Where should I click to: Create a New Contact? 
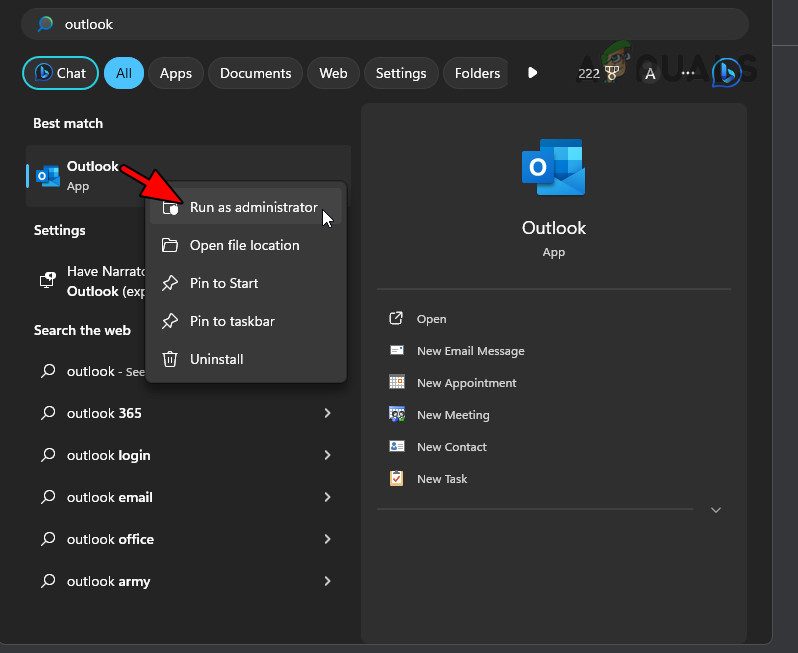click(x=451, y=447)
